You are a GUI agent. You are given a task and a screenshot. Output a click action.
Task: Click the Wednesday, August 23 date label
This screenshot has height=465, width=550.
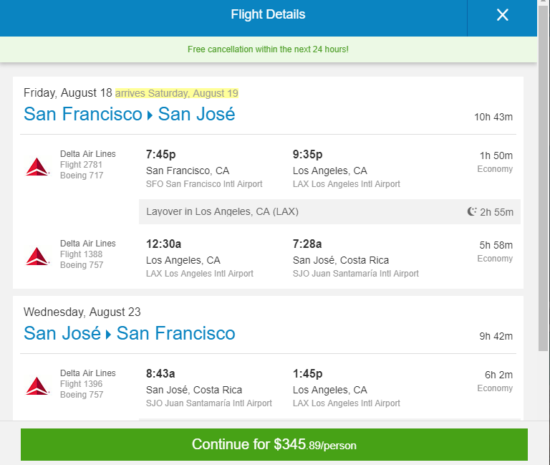point(82,312)
